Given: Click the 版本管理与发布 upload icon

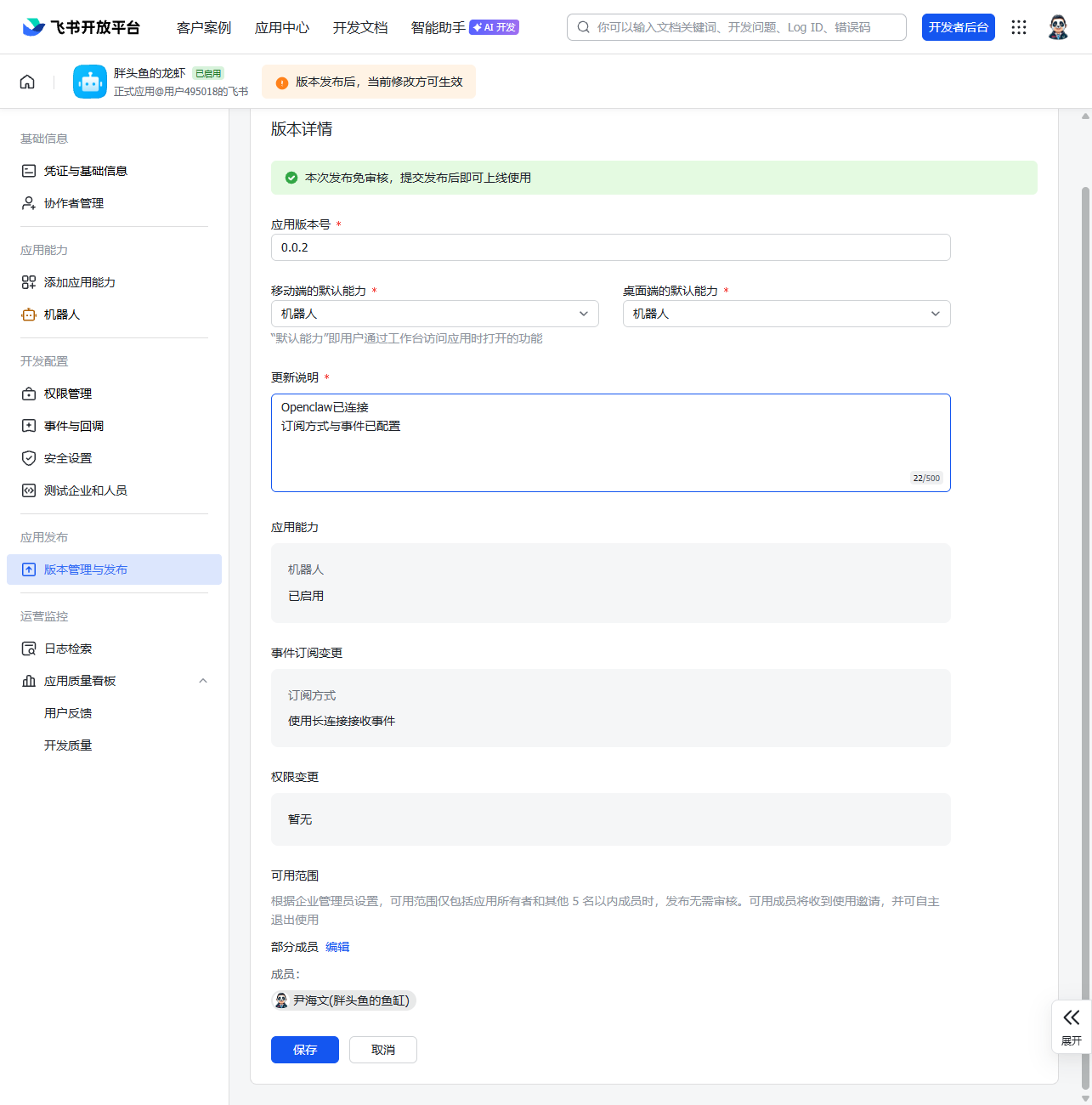Looking at the screenshot, I should coord(29,569).
